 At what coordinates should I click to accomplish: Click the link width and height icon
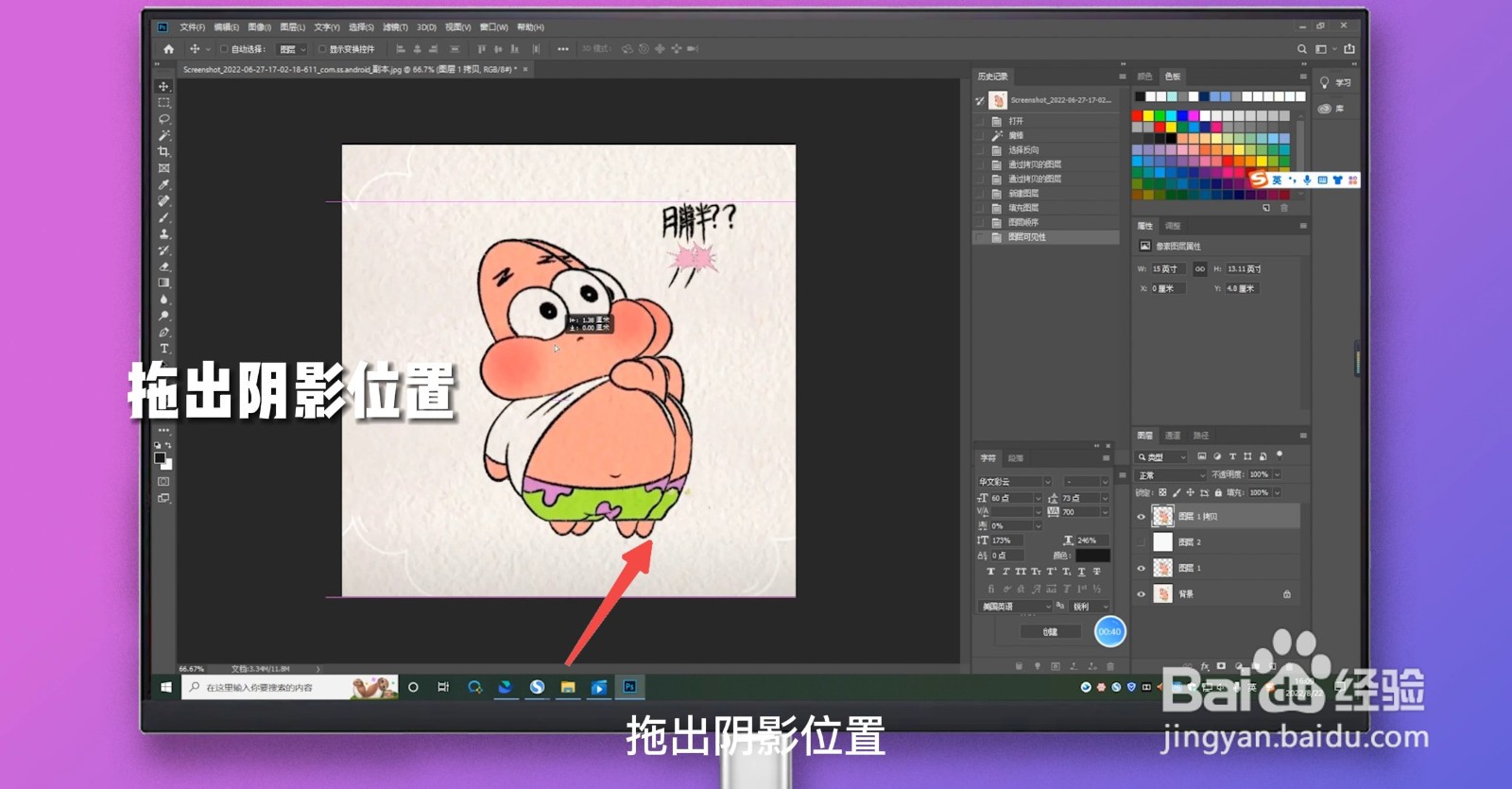point(1199,269)
